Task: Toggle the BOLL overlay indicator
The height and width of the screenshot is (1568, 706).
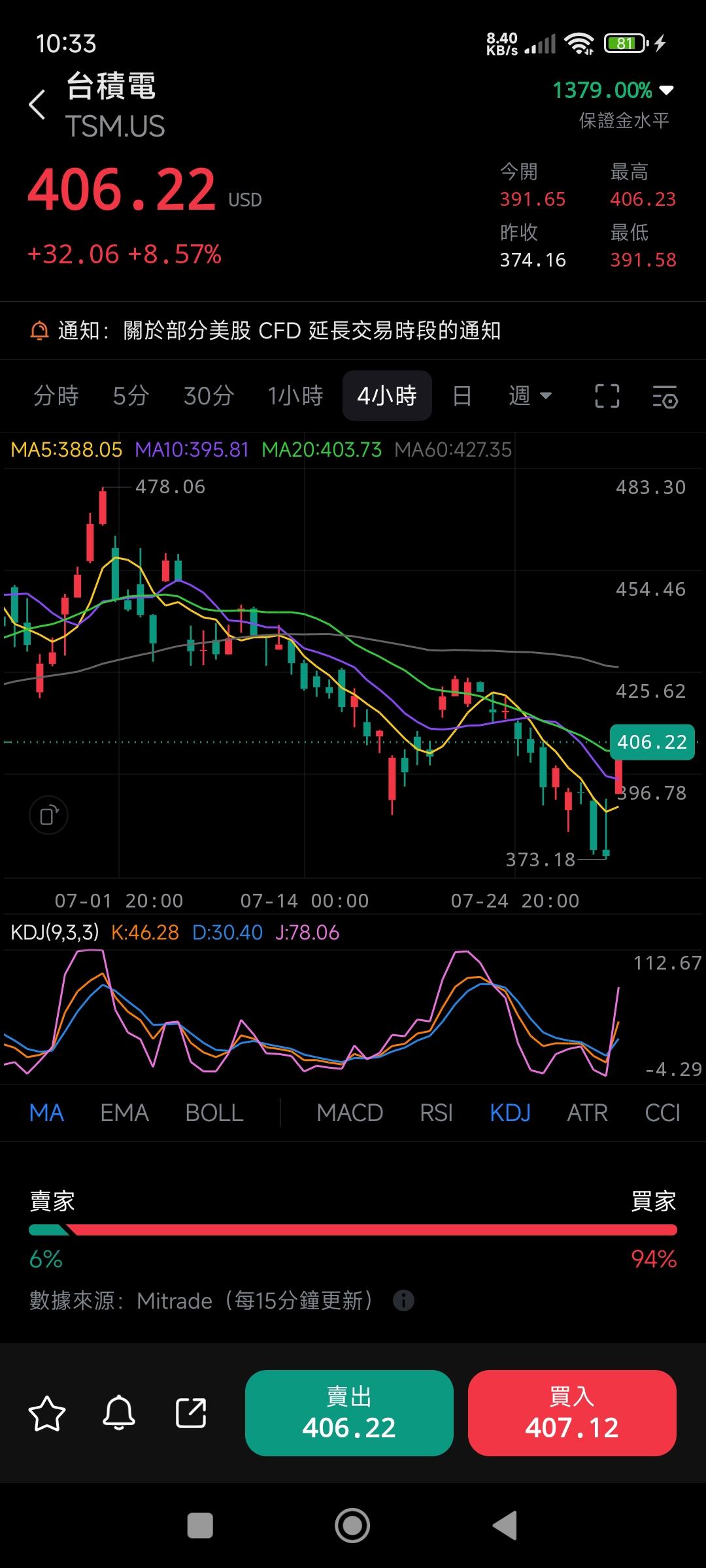Action: point(214,1113)
